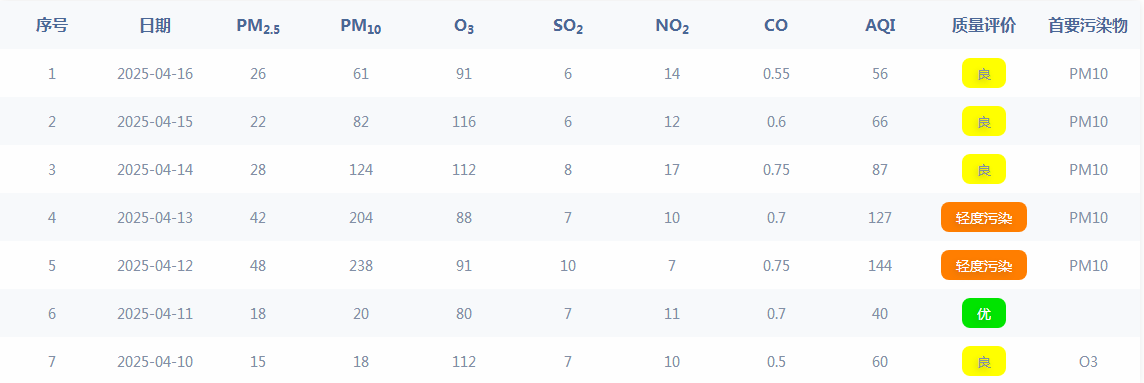This screenshot has height=383, width=1144.
Task: Click orange 轻度污染 badge for 2025-04-13
Action: coord(983,217)
